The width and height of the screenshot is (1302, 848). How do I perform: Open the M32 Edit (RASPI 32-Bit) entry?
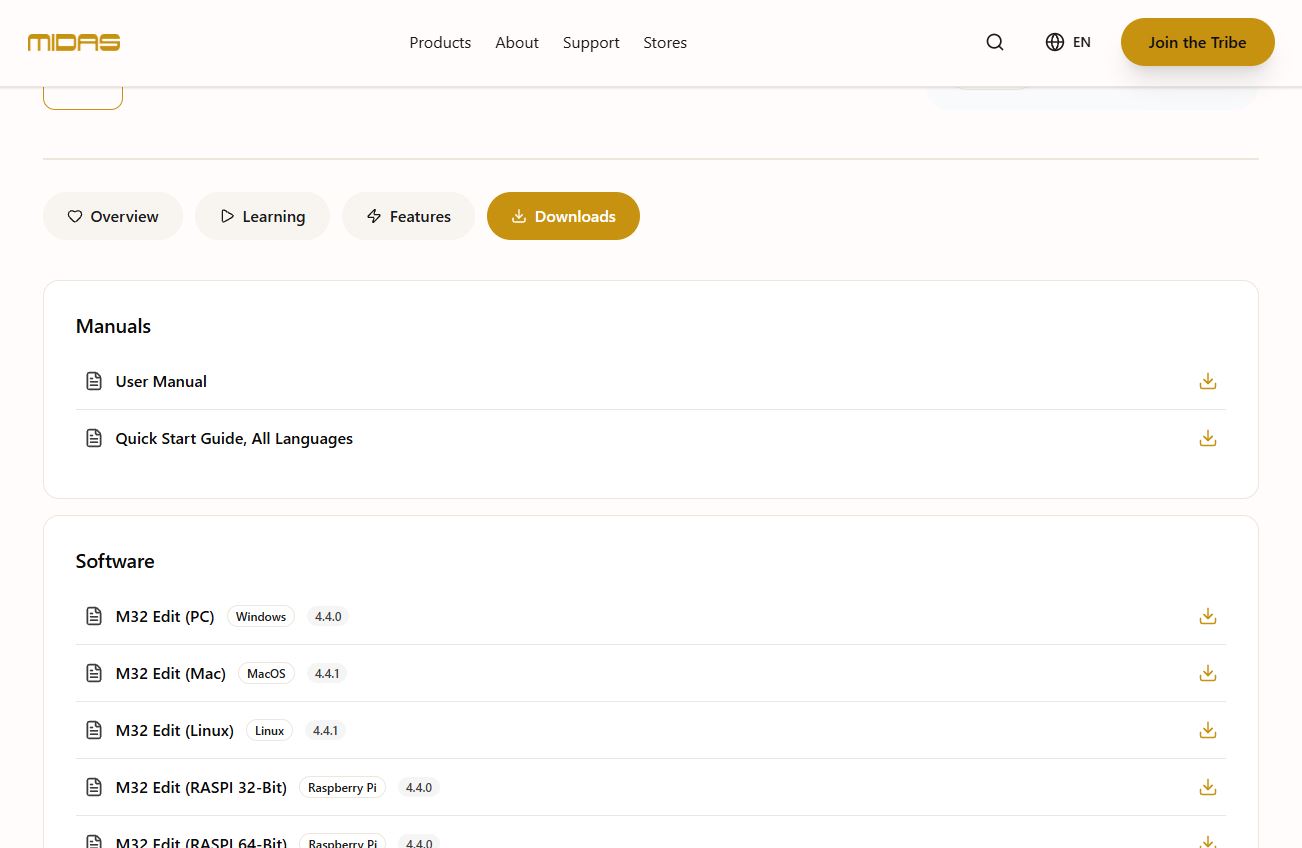point(201,787)
